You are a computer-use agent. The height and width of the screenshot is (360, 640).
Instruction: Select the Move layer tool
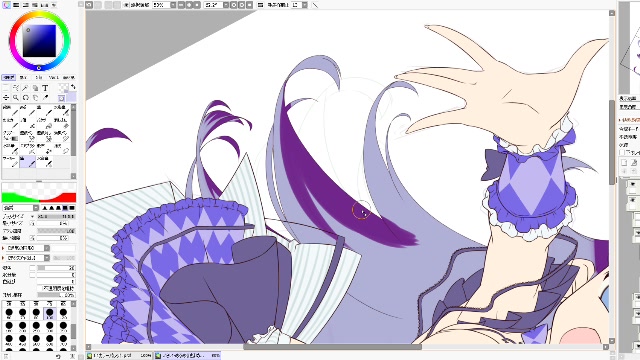[x=6, y=98]
